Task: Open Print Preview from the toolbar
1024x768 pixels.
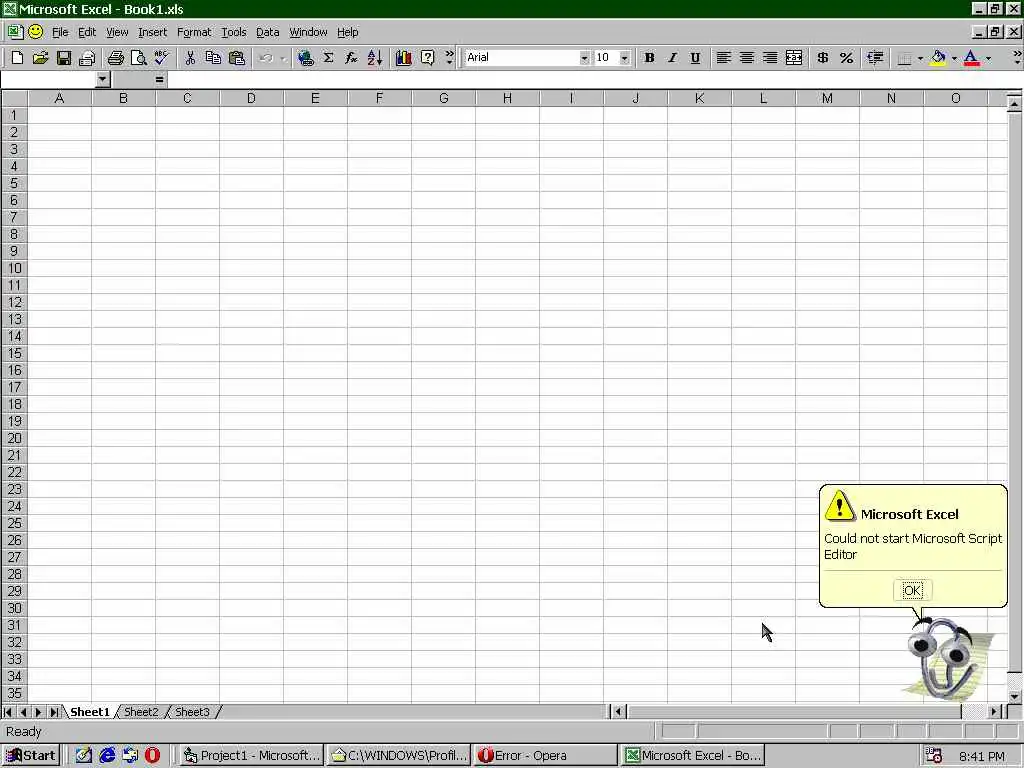Action: (x=138, y=58)
